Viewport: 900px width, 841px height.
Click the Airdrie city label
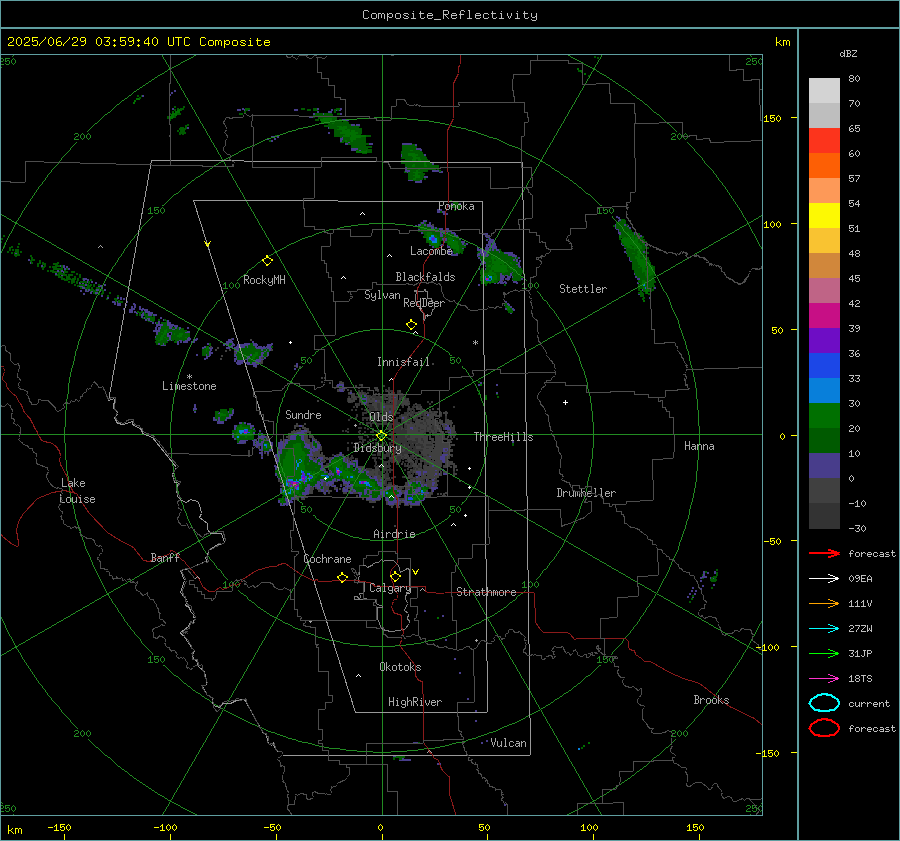point(394,534)
